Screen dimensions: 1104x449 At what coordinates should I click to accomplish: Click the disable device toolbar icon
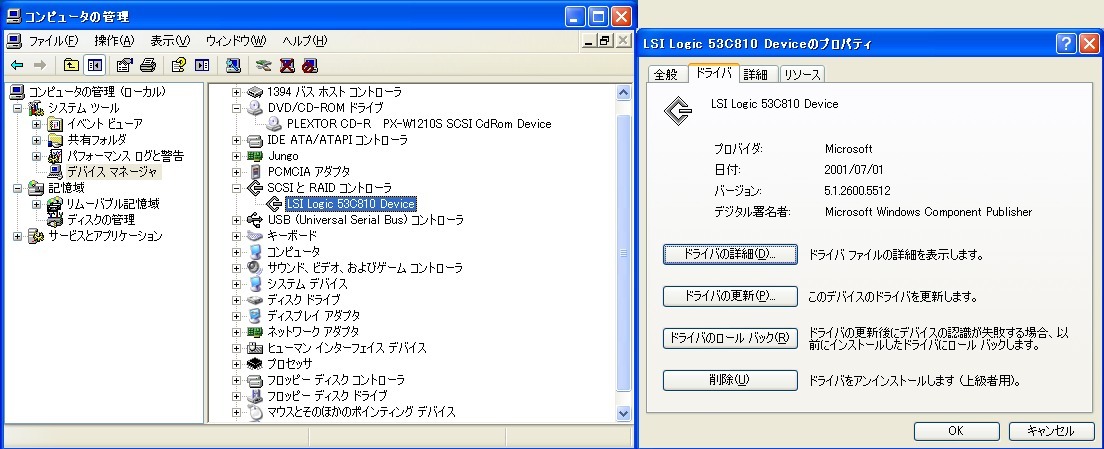point(310,65)
